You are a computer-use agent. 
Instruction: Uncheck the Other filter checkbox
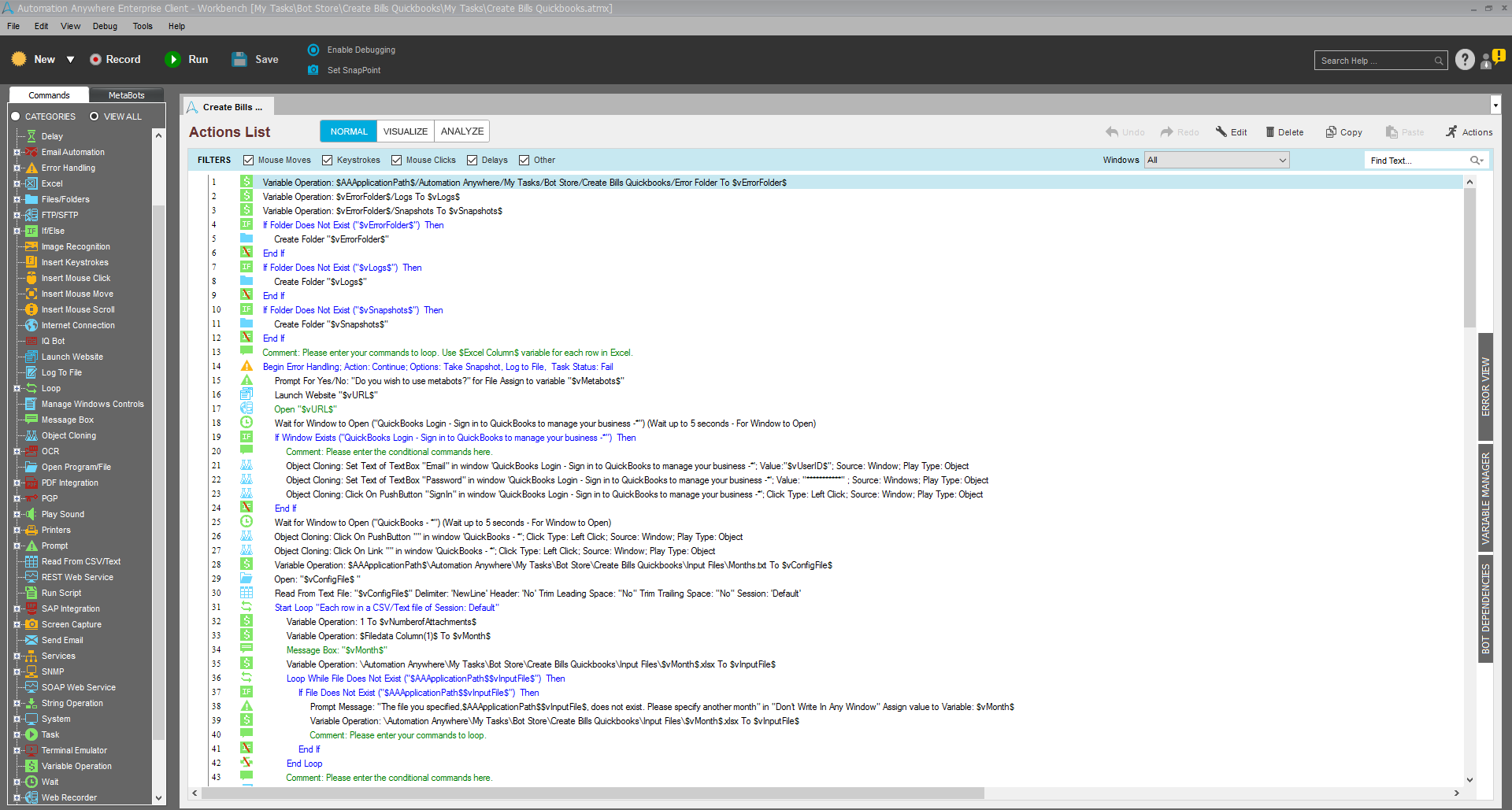point(524,161)
